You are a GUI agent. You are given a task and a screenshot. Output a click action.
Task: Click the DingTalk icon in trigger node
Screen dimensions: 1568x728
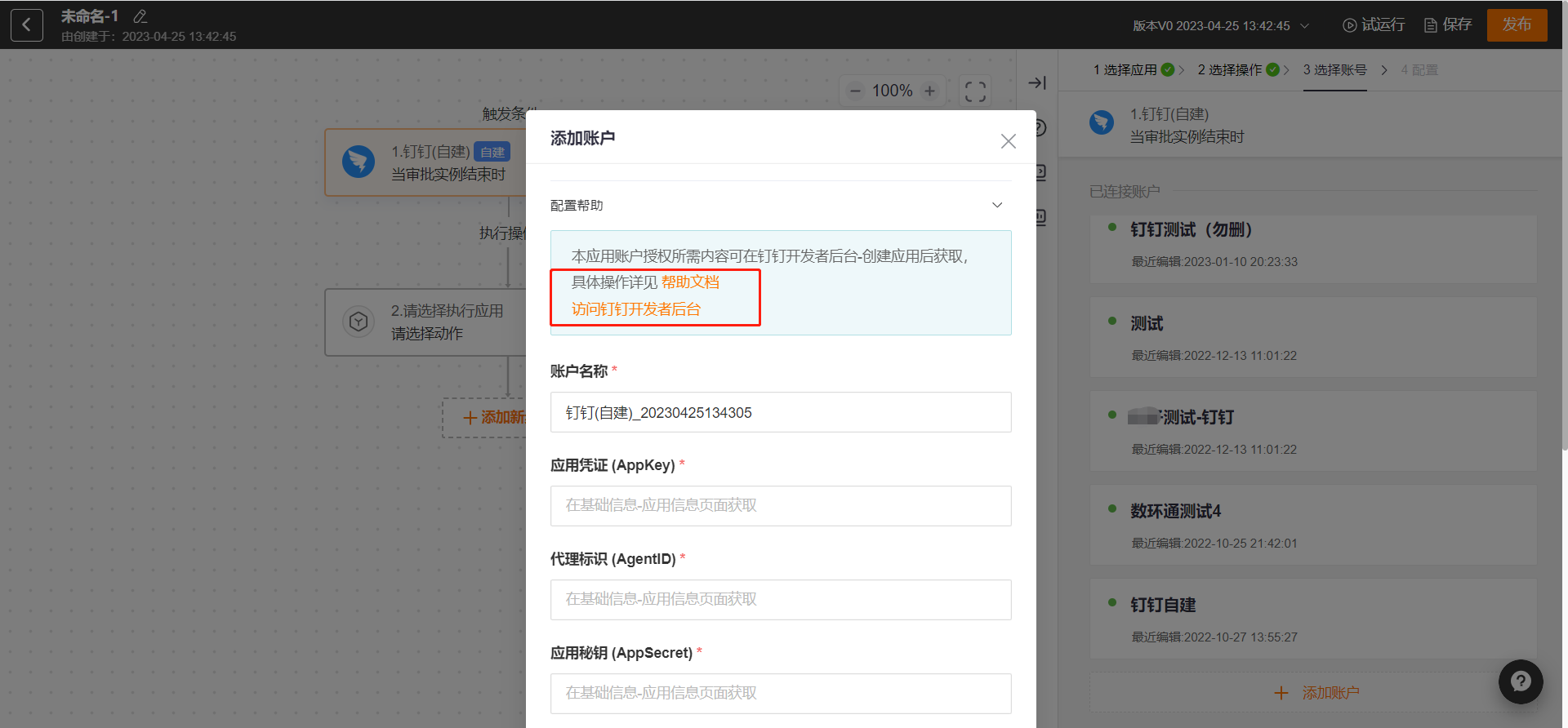tap(359, 162)
